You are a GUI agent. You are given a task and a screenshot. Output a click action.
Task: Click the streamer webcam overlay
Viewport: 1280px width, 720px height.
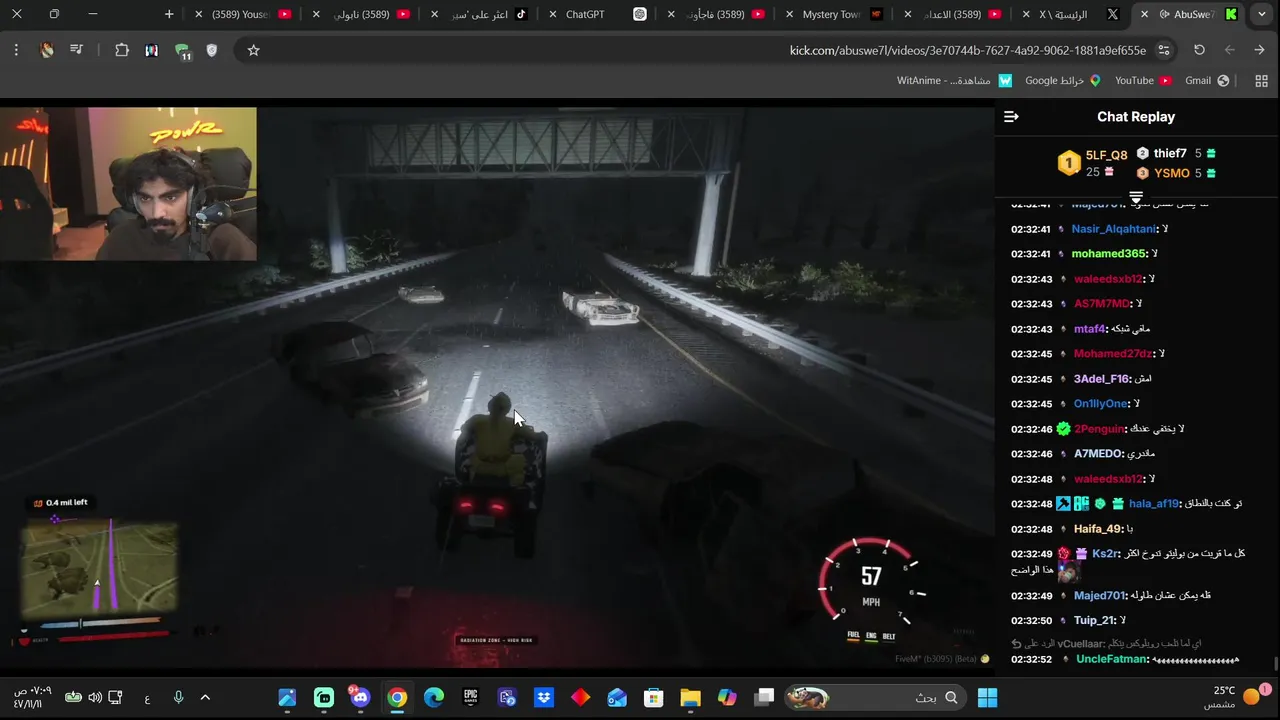point(128,184)
